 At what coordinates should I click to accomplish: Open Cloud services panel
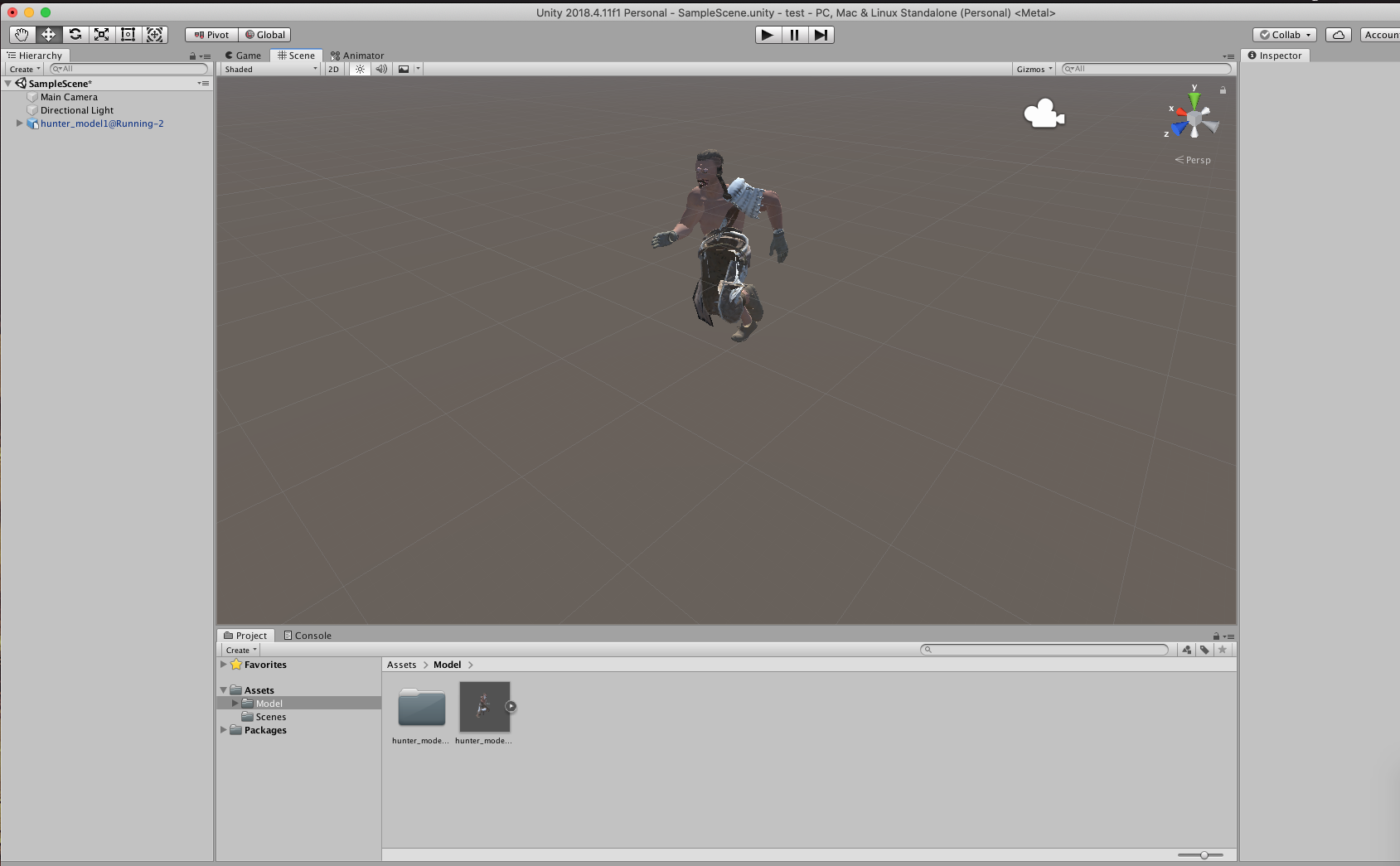(x=1338, y=35)
